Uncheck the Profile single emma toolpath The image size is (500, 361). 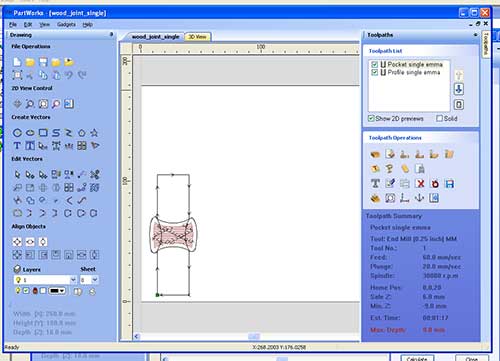[374, 72]
